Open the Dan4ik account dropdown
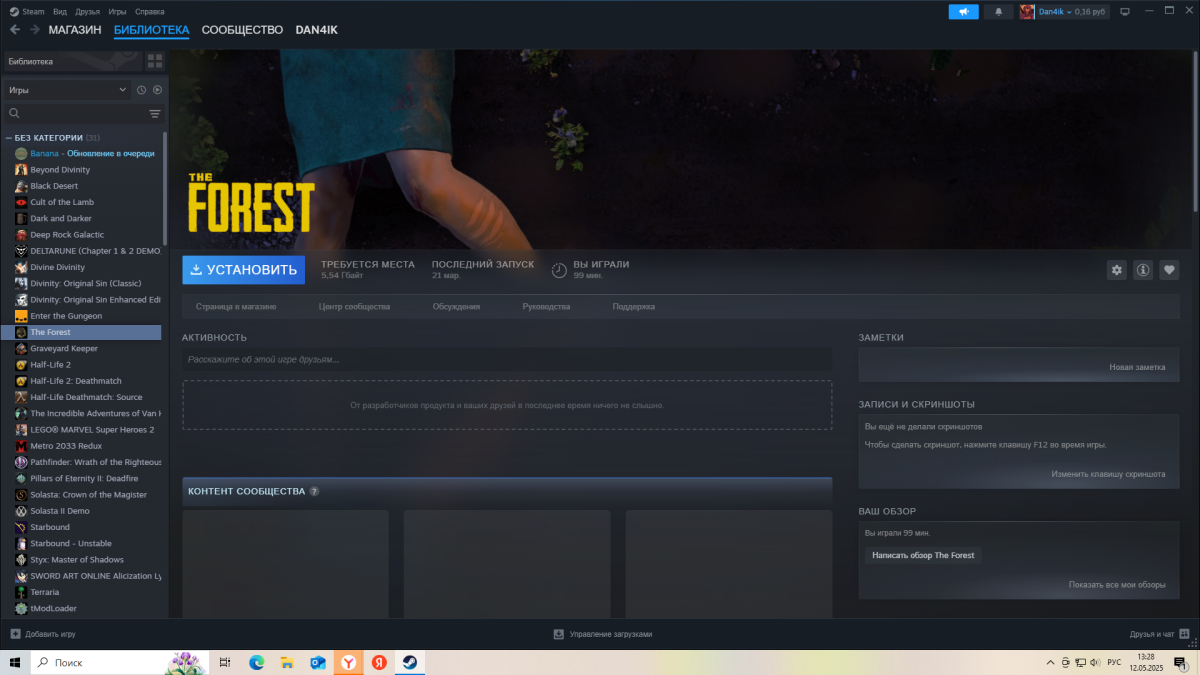The width and height of the screenshot is (1200, 675). tap(1062, 11)
